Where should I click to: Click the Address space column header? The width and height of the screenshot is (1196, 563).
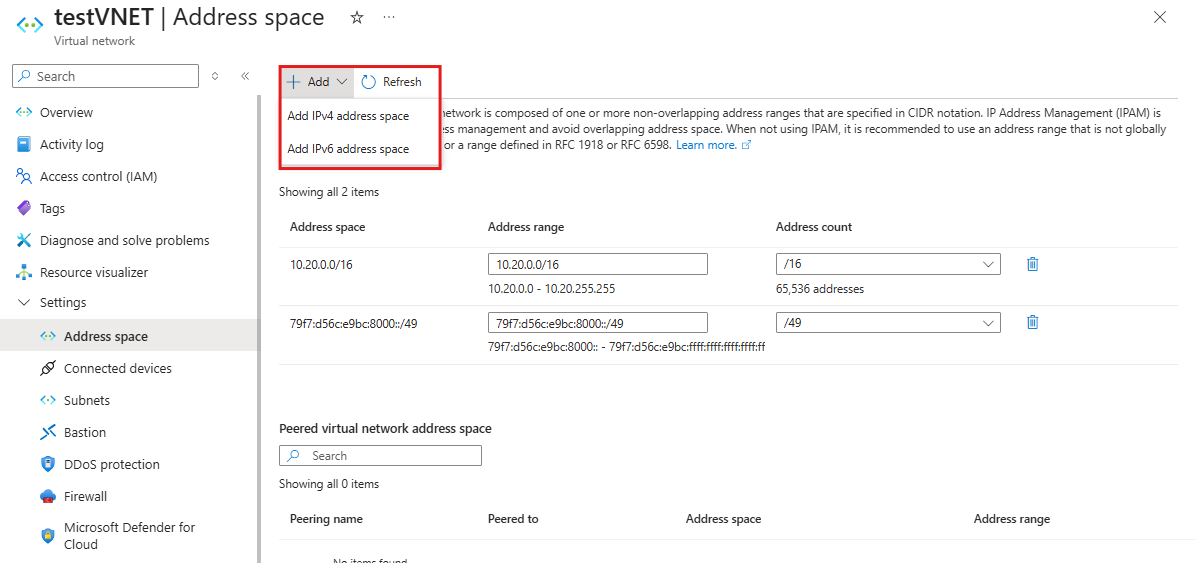(x=327, y=227)
